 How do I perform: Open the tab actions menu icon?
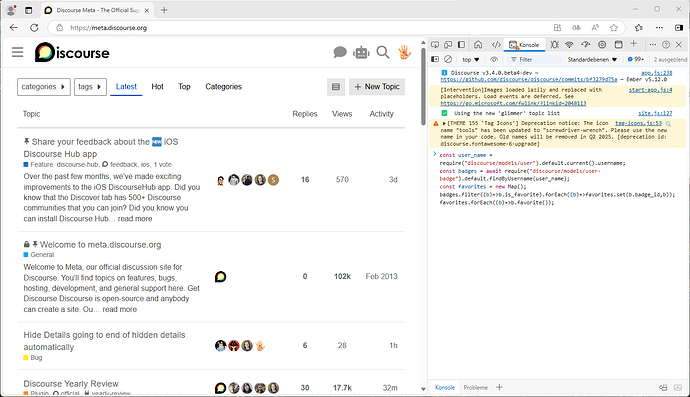point(29,10)
